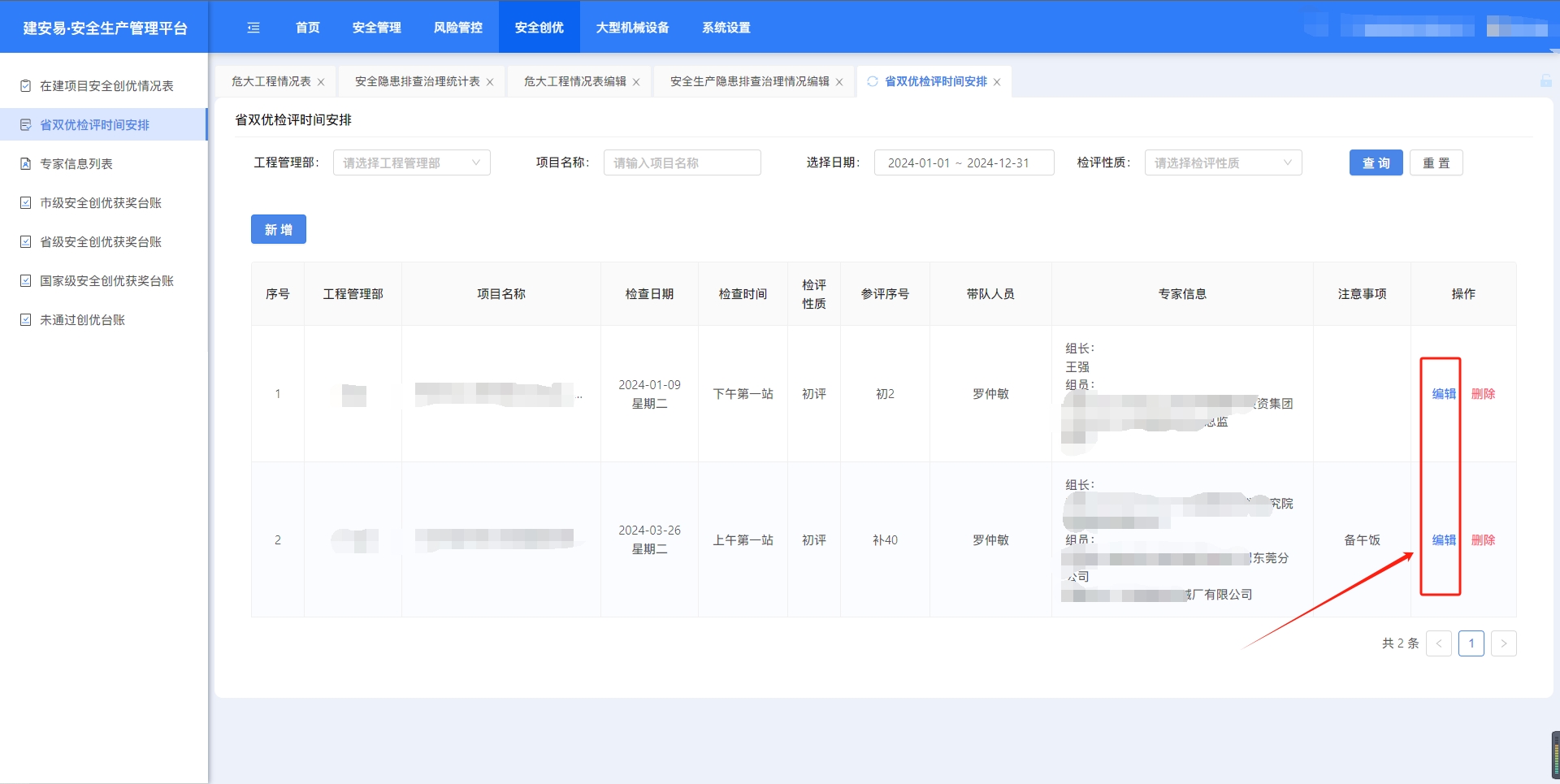Expand the 检评性质 dropdown
The width and height of the screenshot is (1560, 784).
pyautogui.click(x=1222, y=162)
